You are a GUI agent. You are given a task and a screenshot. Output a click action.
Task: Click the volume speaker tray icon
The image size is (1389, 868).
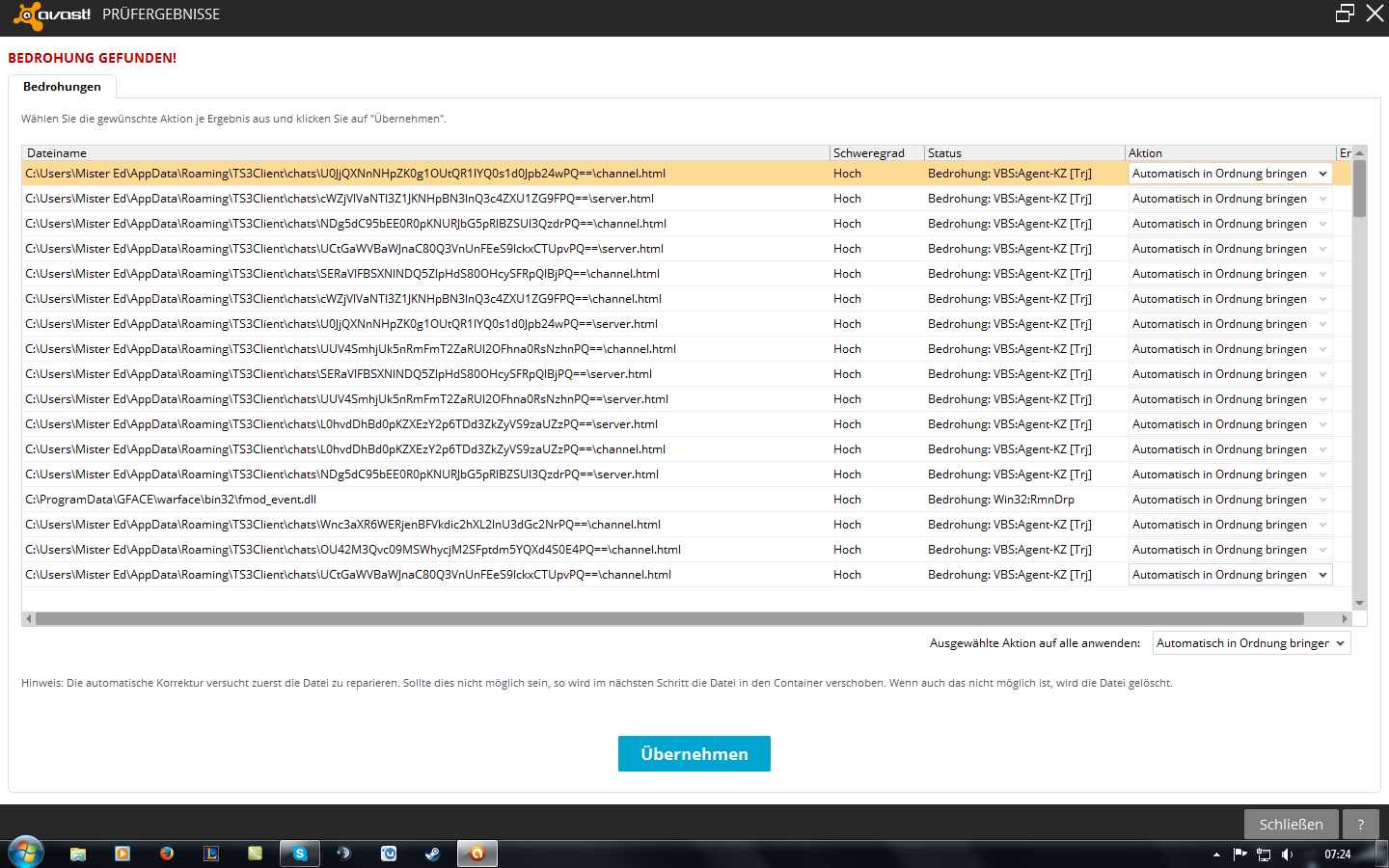coord(1287,854)
